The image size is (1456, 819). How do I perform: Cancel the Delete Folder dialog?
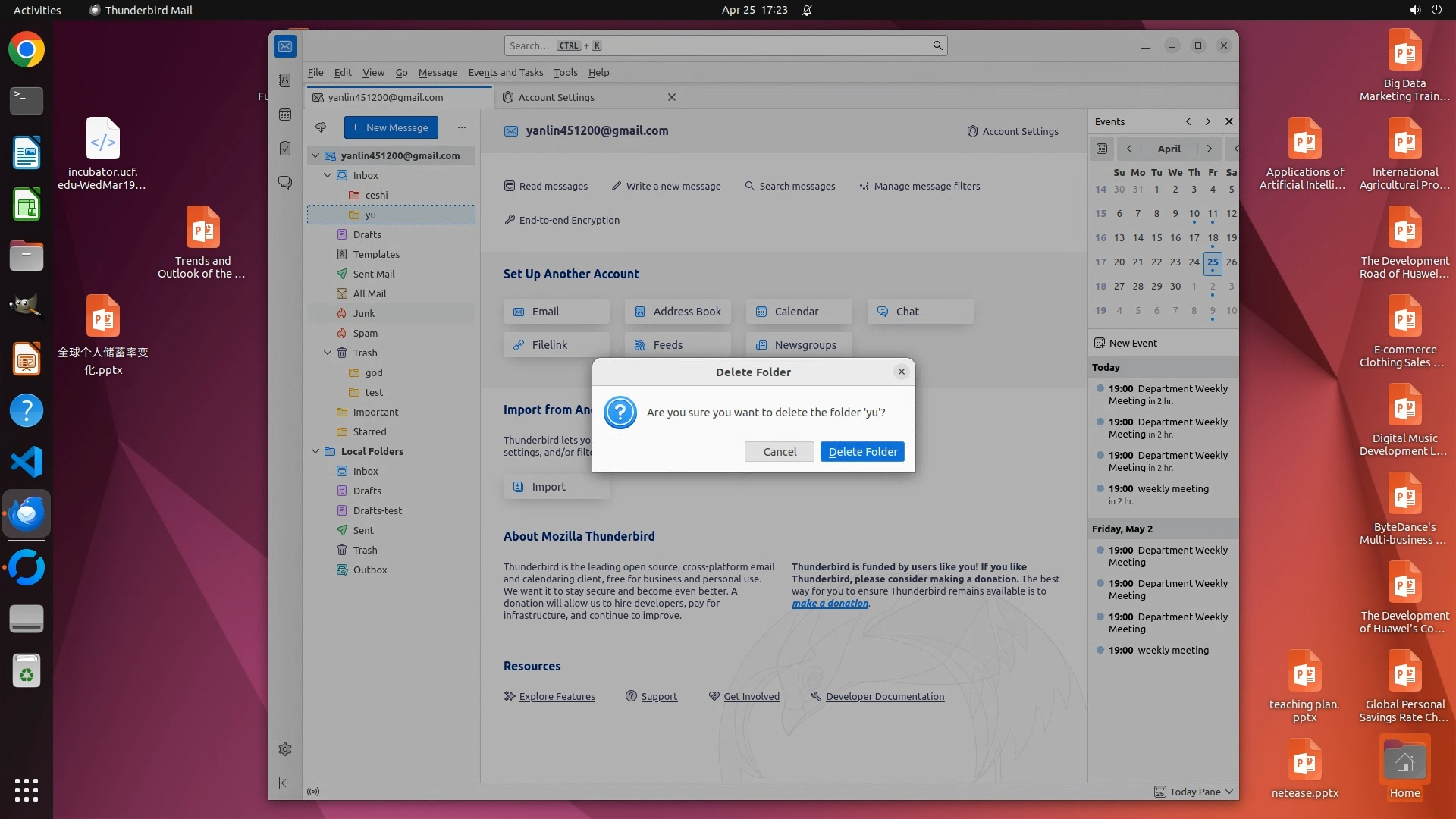coord(779,451)
